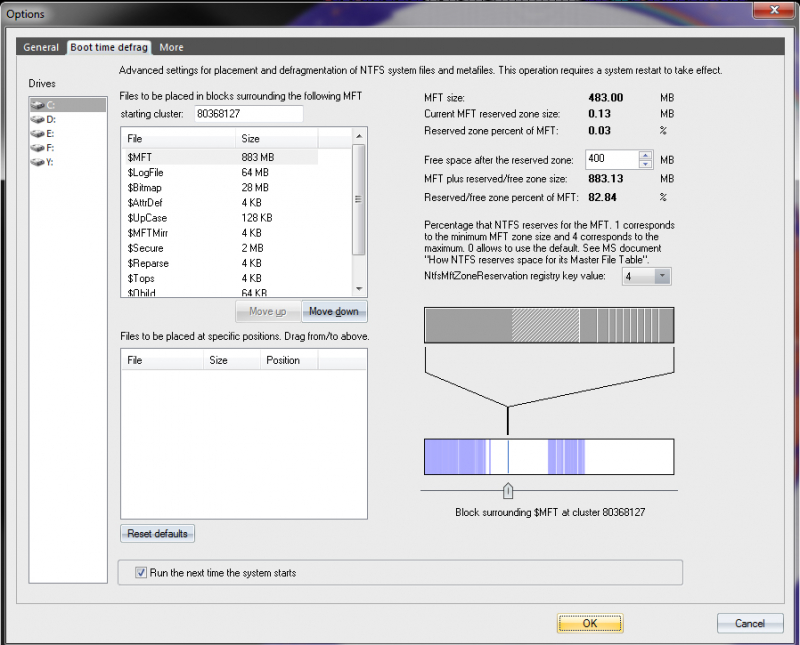Click the Reset defaults button
Image resolution: width=800 pixels, height=645 pixels.
pos(158,534)
